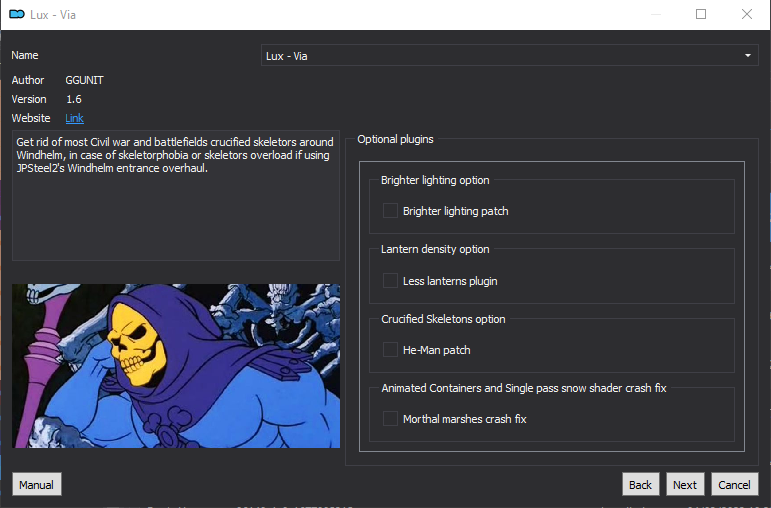Click the author name GGUNIT

(85, 80)
